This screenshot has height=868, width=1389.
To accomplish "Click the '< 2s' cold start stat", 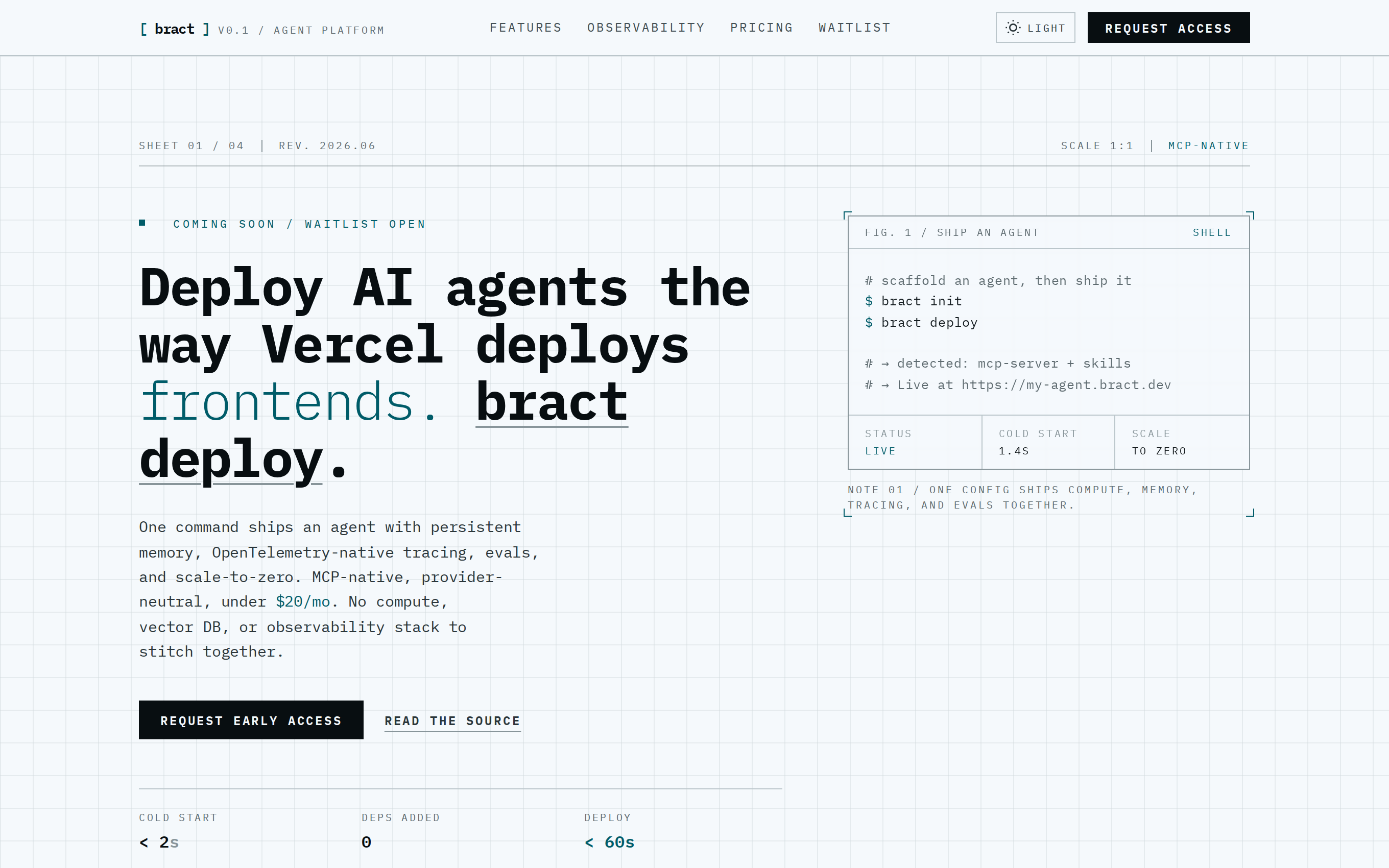I will click(159, 842).
